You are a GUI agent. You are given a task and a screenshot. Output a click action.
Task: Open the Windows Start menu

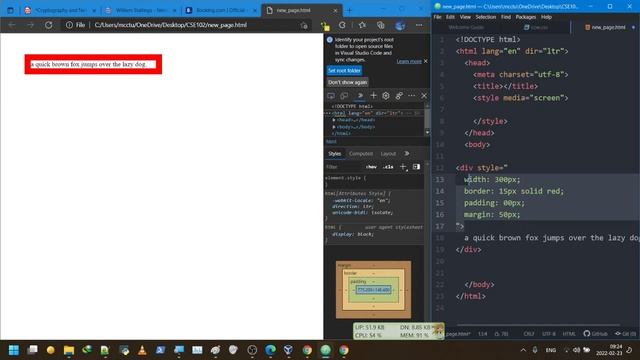[14, 350]
